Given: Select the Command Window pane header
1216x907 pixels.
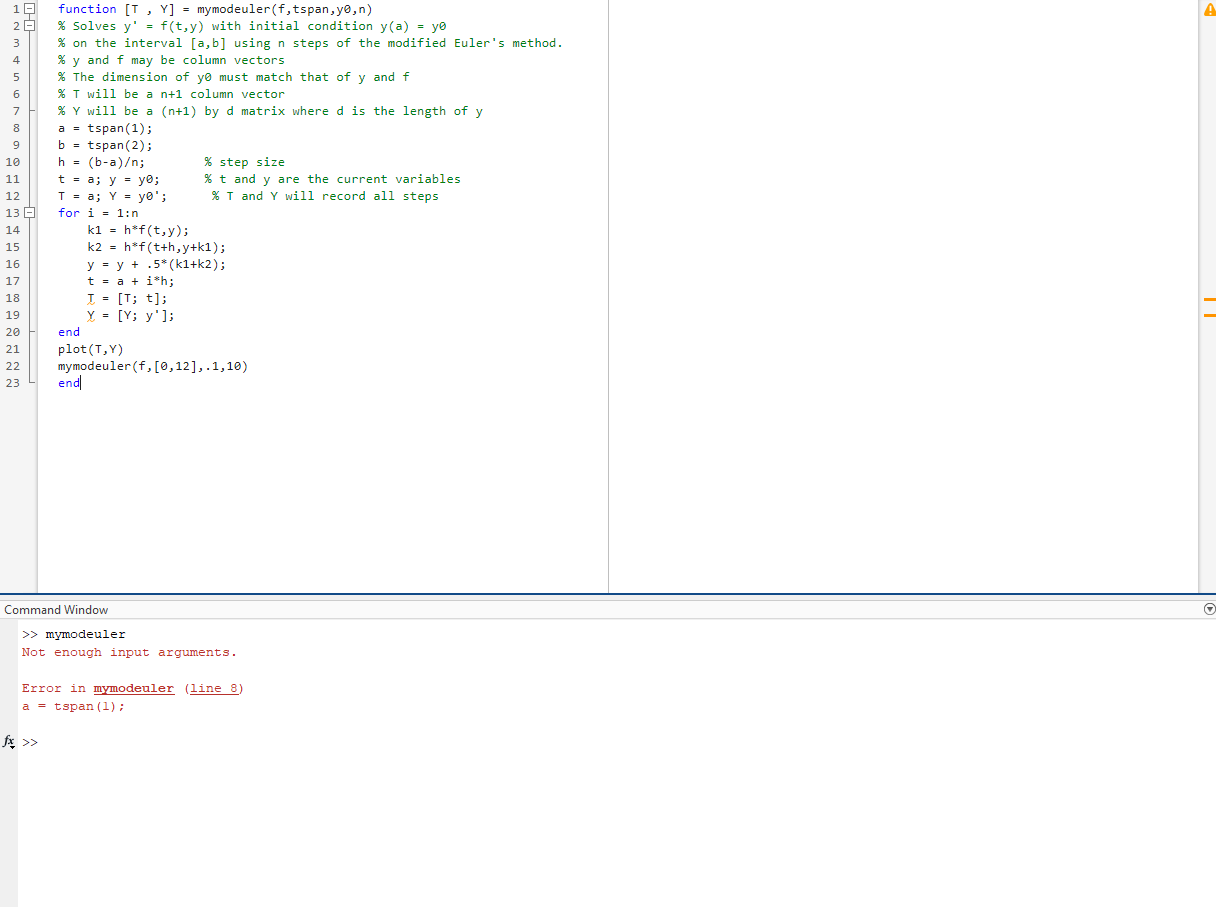Looking at the screenshot, I should point(56,609).
